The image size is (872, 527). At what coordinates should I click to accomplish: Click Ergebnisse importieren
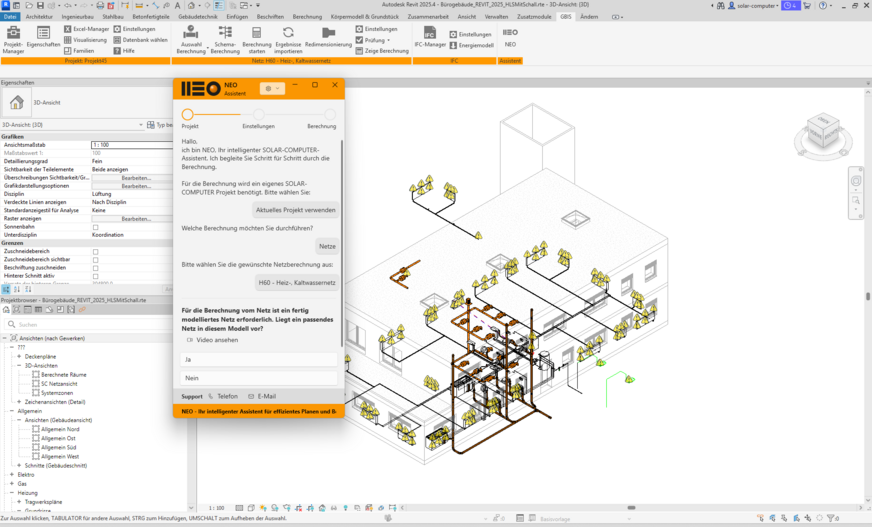[x=288, y=39]
